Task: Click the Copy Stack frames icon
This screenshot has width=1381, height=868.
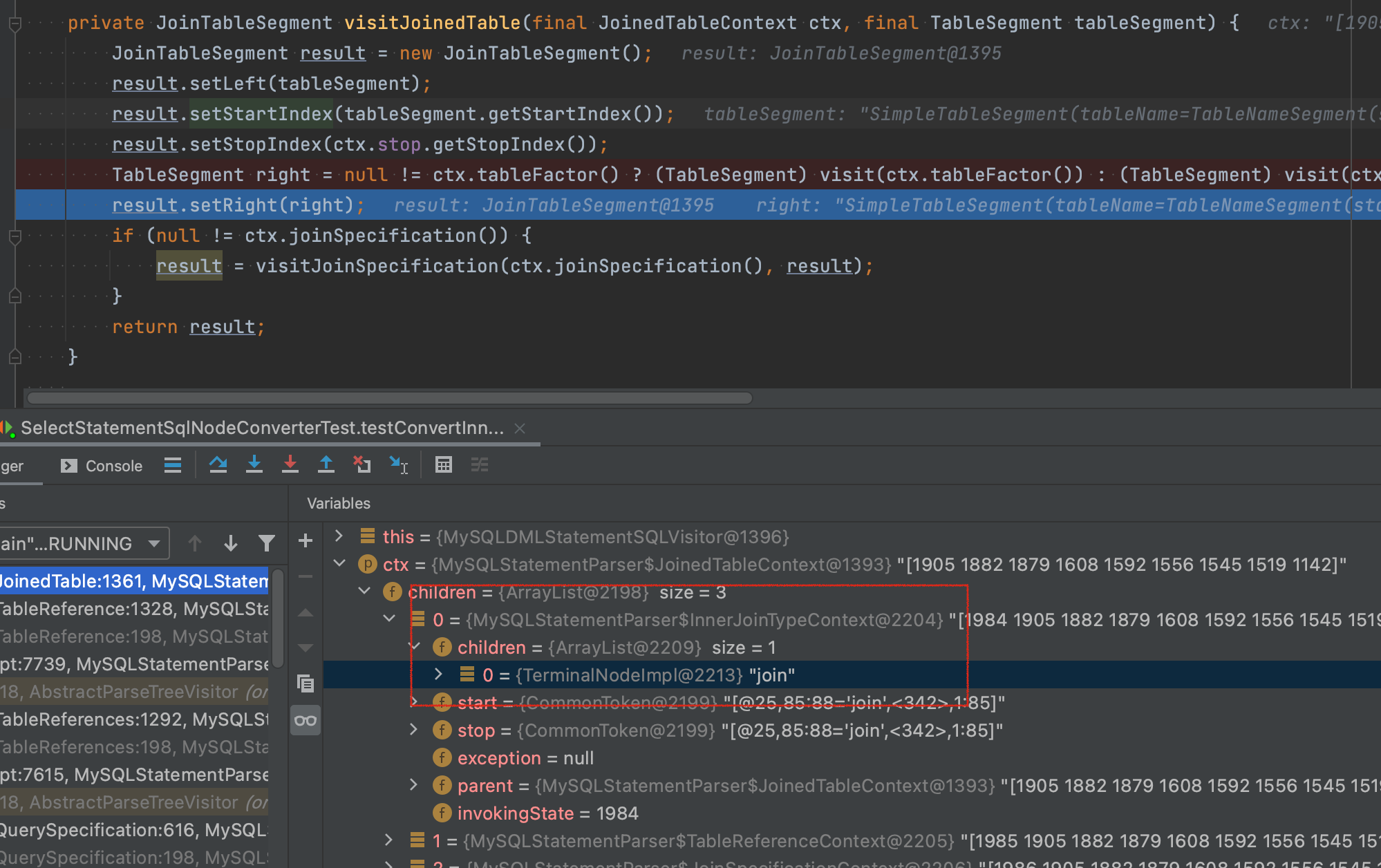Action: point(305,684)
